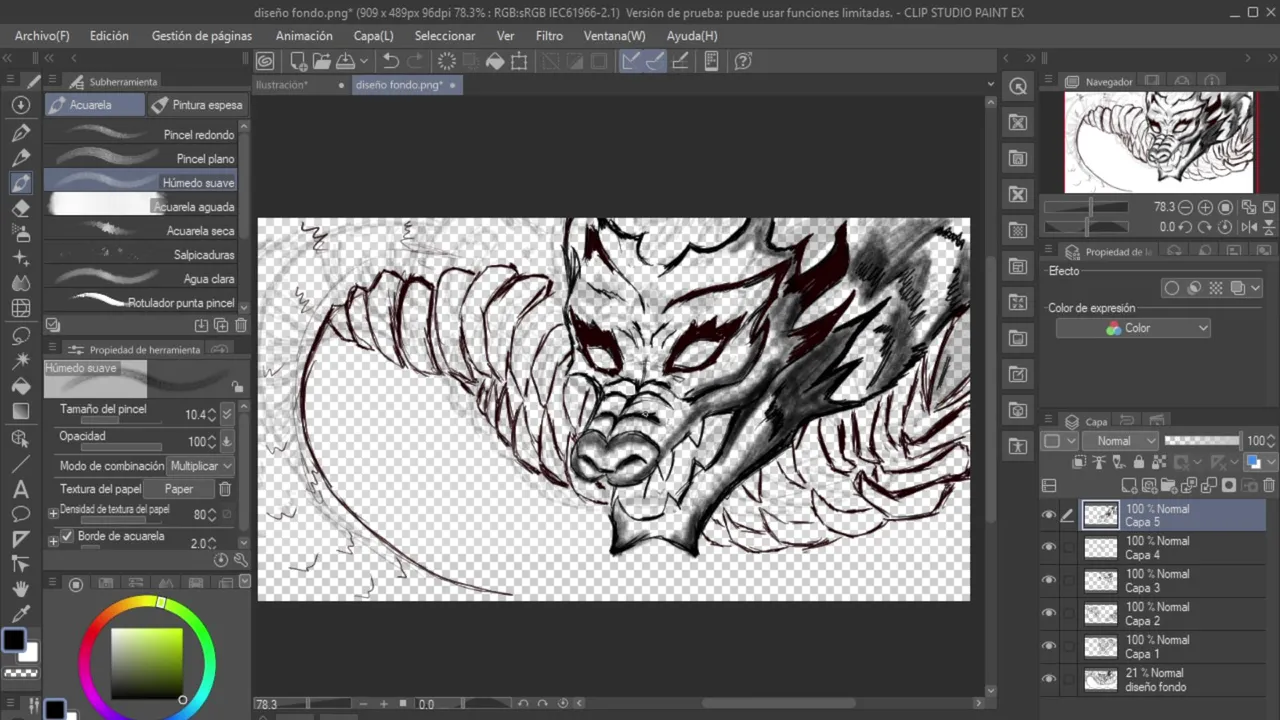1280x720 pixels.
Task: Select the Auto-select magic wand tool
Action: [x=20, y=360]
